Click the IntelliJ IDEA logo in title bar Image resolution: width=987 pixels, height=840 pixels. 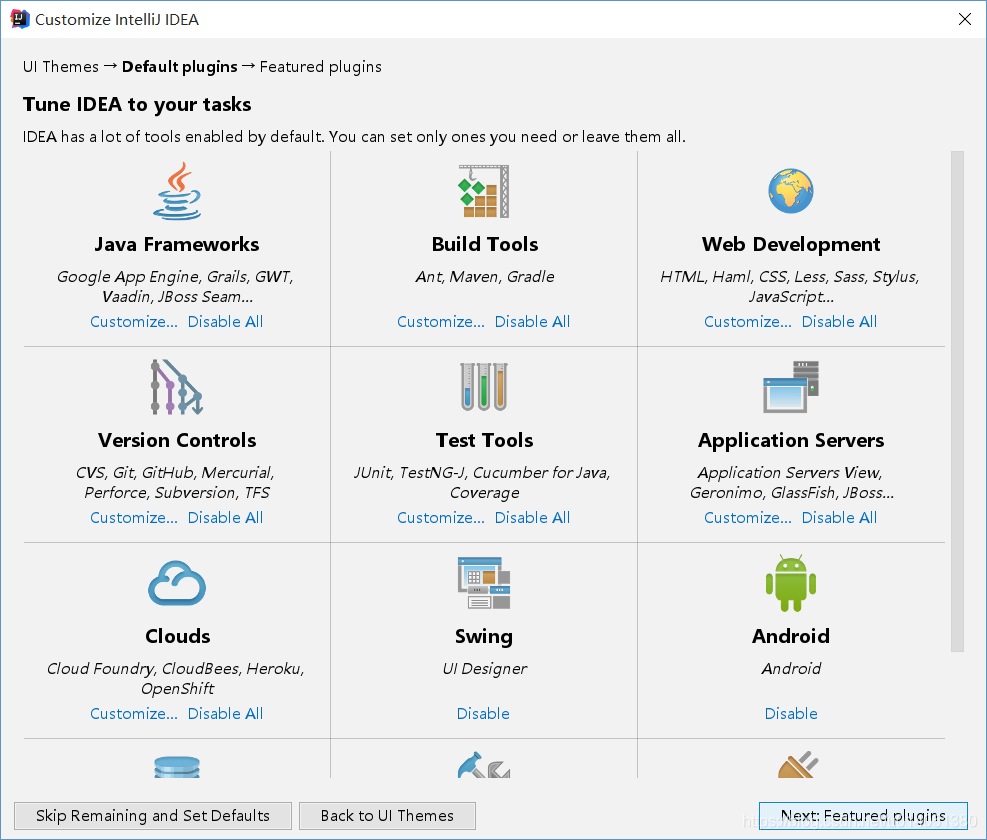click(x=20, y=20)
